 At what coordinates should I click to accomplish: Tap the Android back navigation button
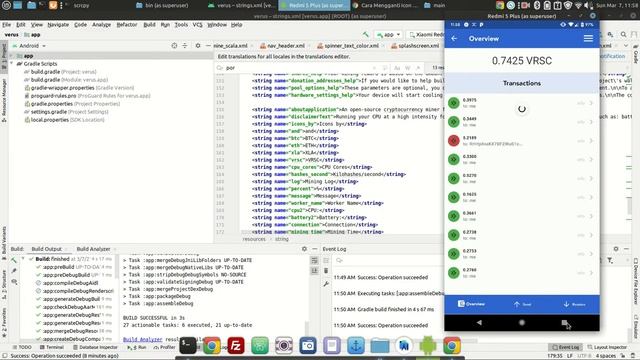point(479,322)
